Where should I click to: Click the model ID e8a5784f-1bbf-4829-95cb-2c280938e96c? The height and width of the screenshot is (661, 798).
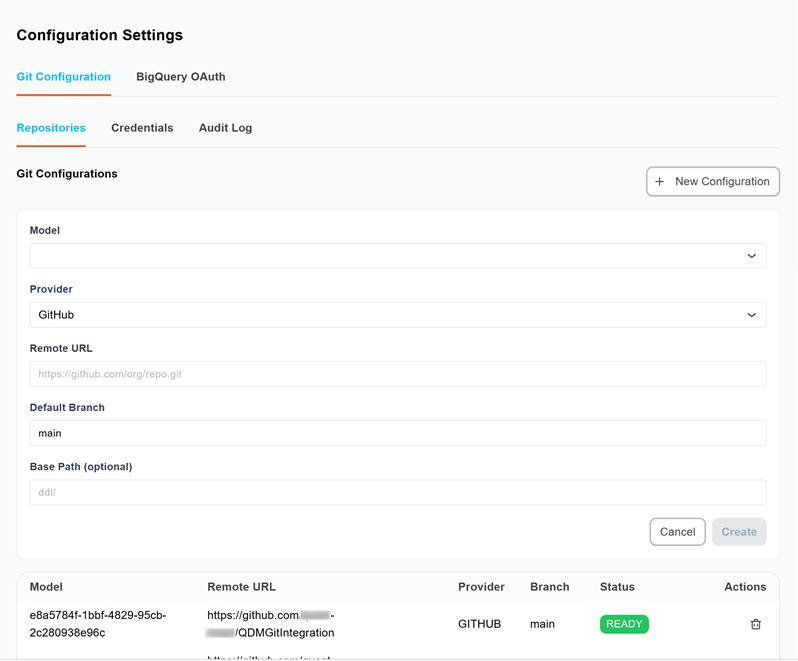pyautogui.click(x=98, y=624)
